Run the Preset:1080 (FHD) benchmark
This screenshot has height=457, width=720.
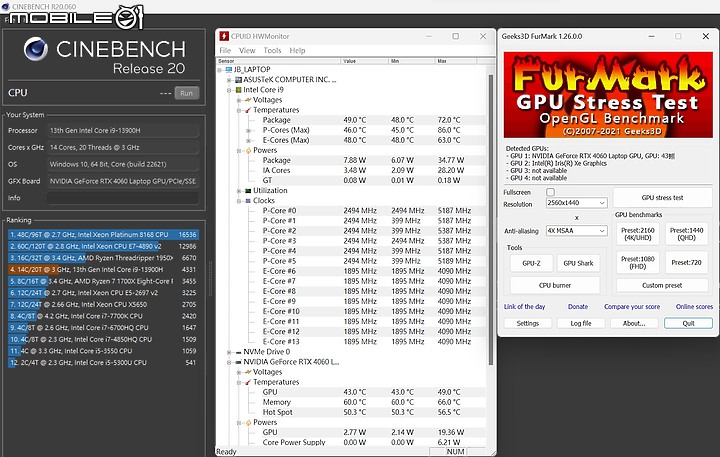[638, 262]
